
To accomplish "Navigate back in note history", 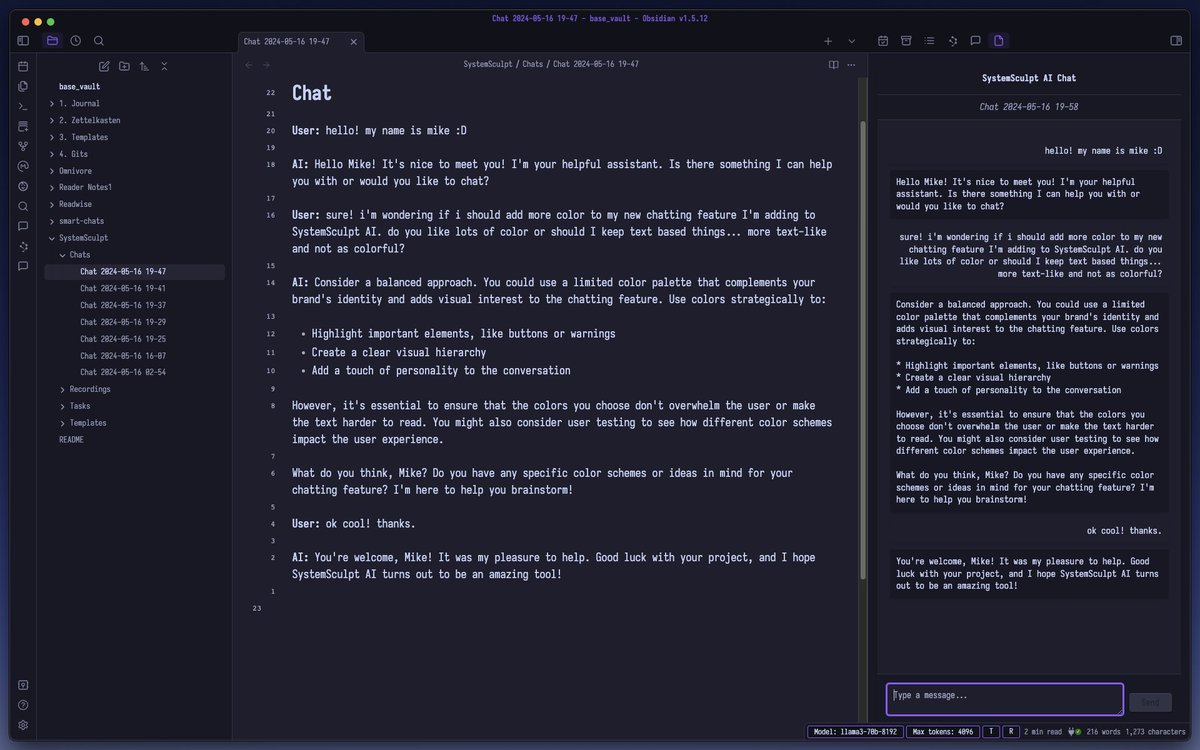I will point(249,64).
